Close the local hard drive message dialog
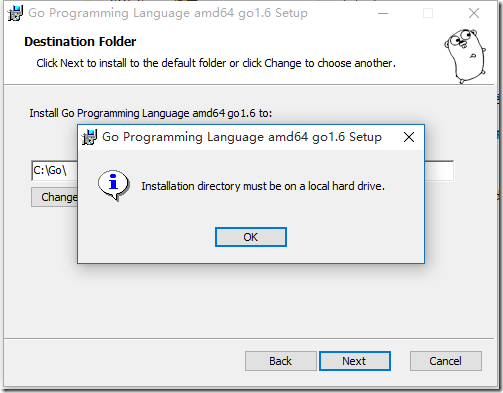The width and height of the screenshot is (503, 393). [409, 137]
